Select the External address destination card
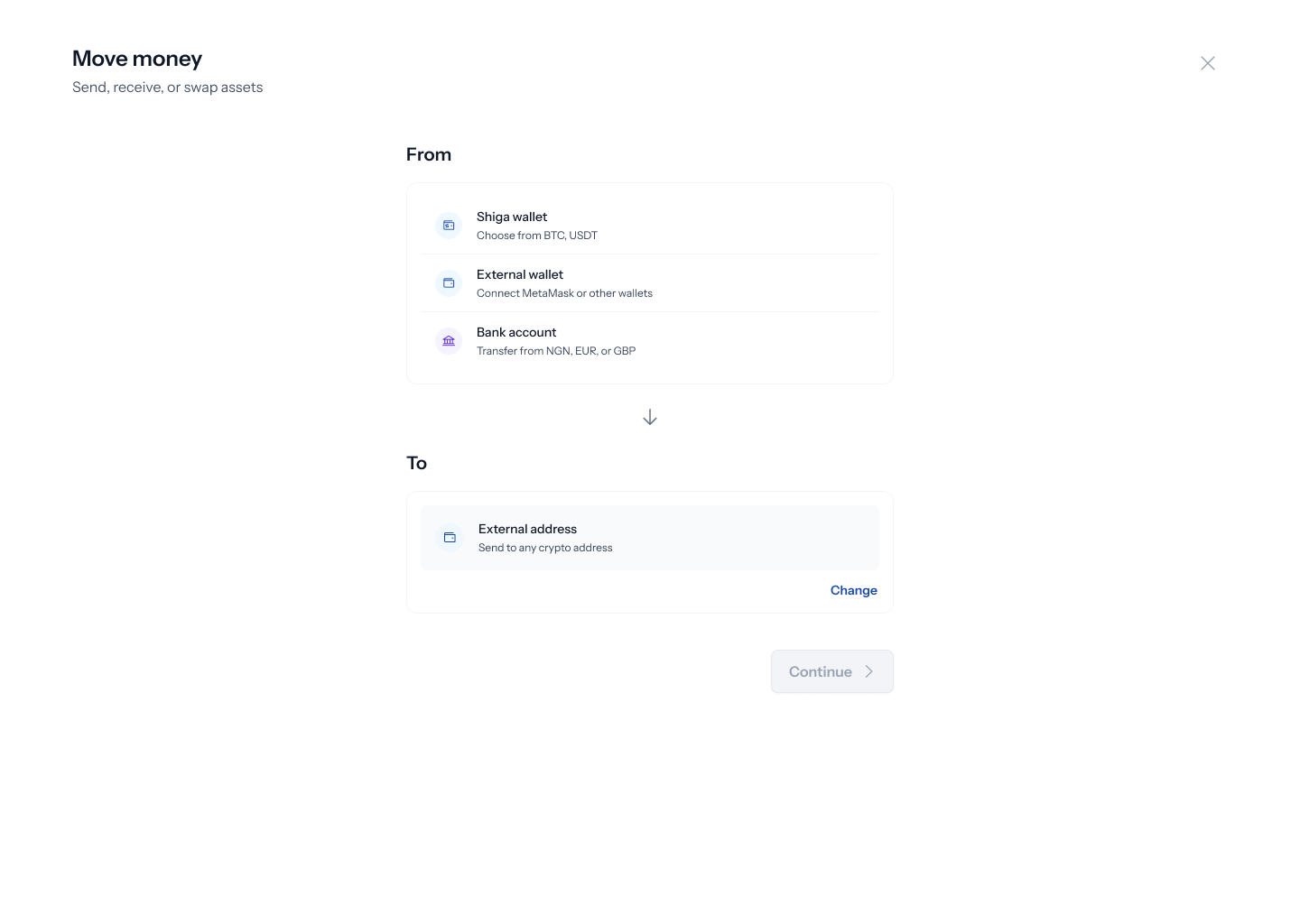The height and width of the screenshot is (924, 1300). pyautogui.click(x=650, y=538)
